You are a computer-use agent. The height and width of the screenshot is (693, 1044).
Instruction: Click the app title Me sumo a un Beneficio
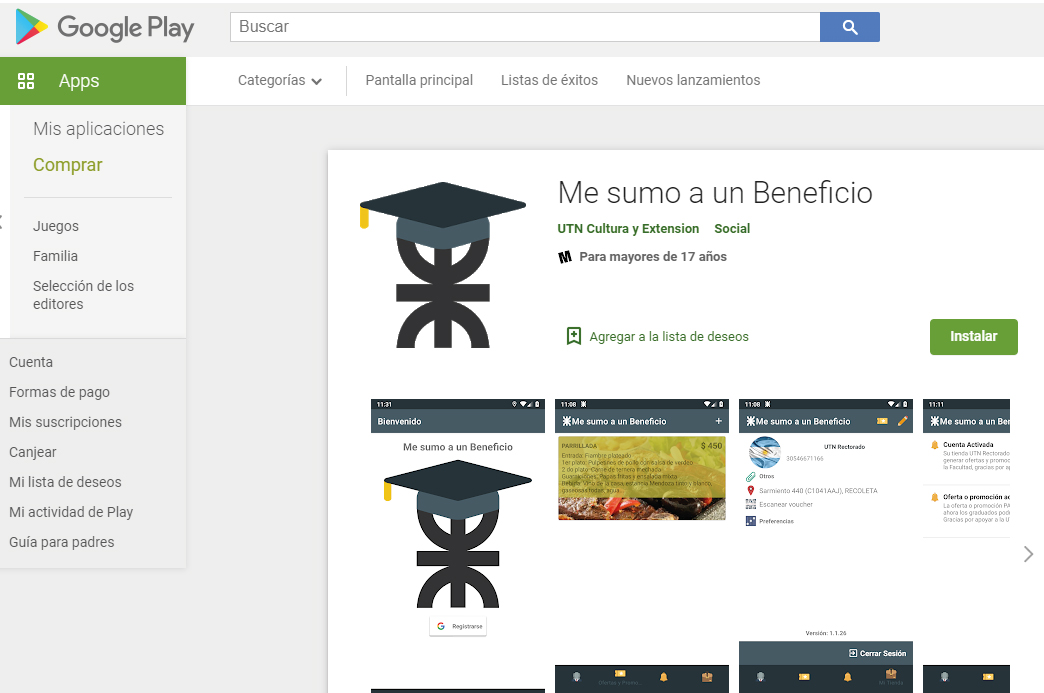715,193
